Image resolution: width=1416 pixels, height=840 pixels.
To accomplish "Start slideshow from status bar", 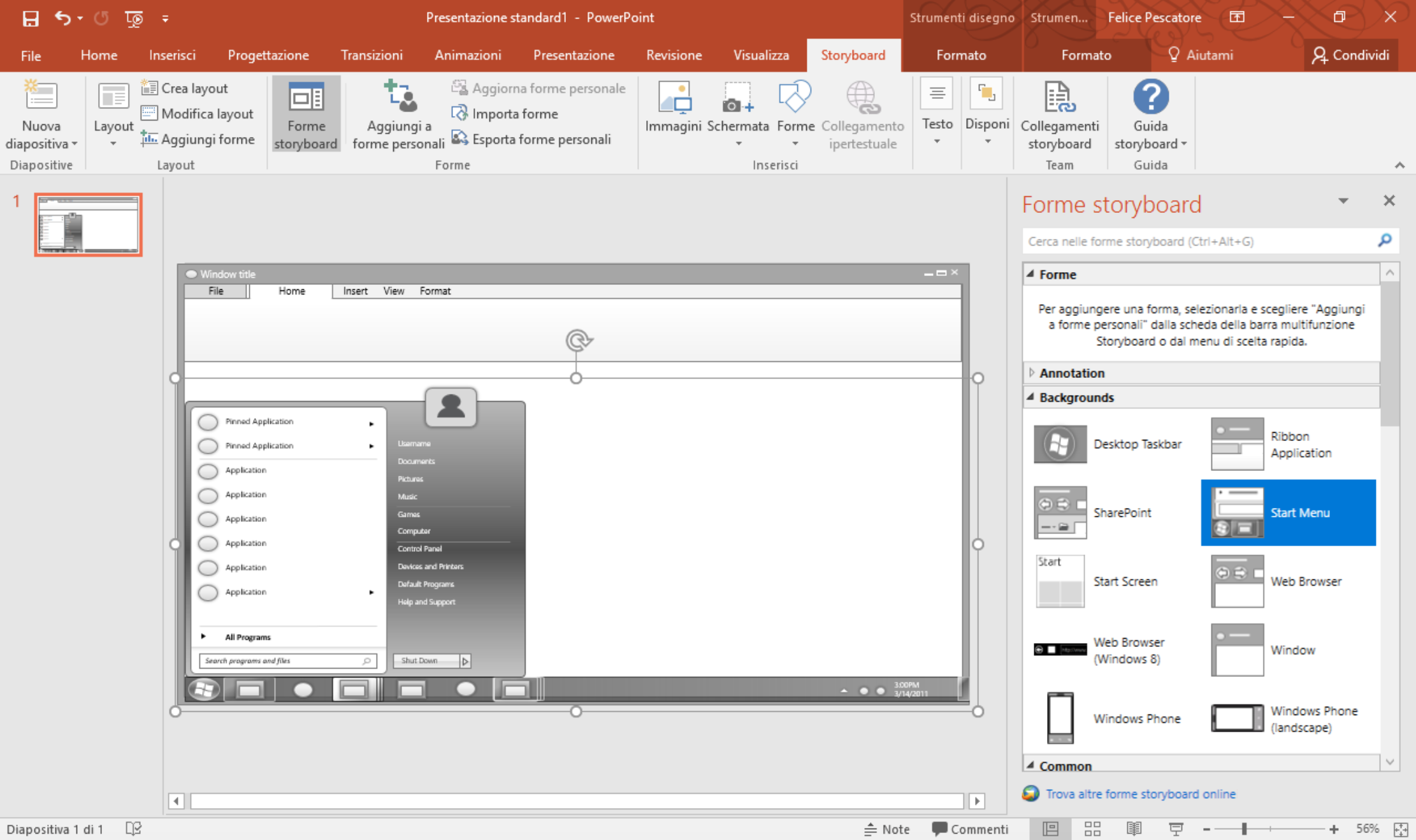I will click(x=1176, y=829).
